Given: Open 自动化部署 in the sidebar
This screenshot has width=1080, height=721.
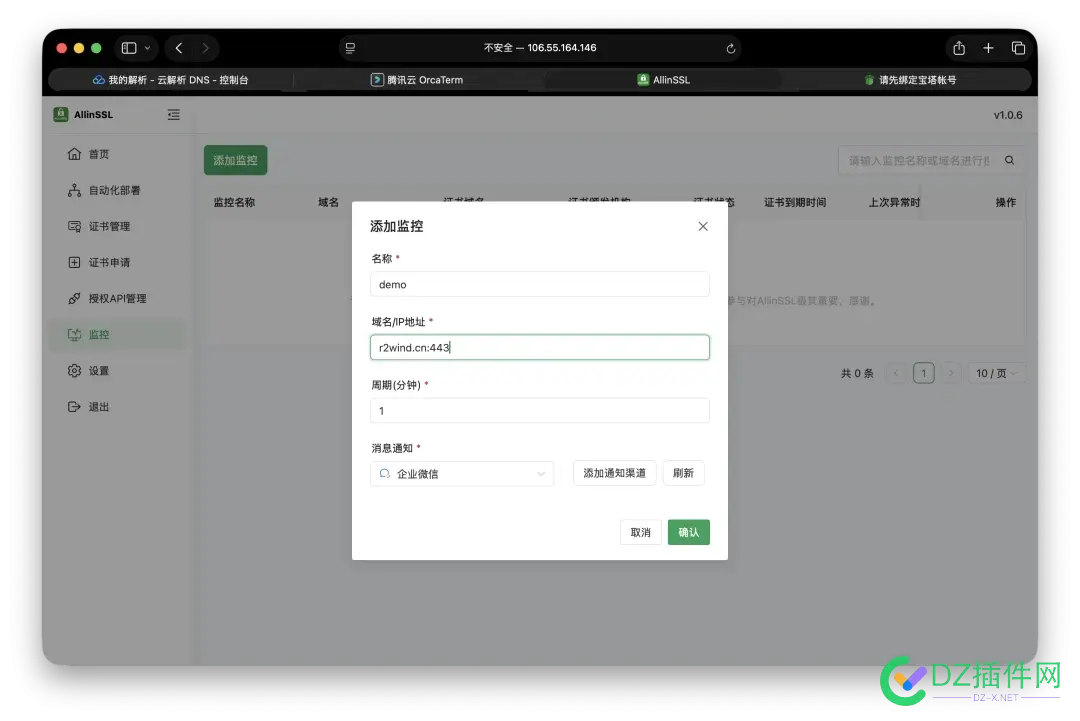Looking at the screenshot, I should (117, 190).
